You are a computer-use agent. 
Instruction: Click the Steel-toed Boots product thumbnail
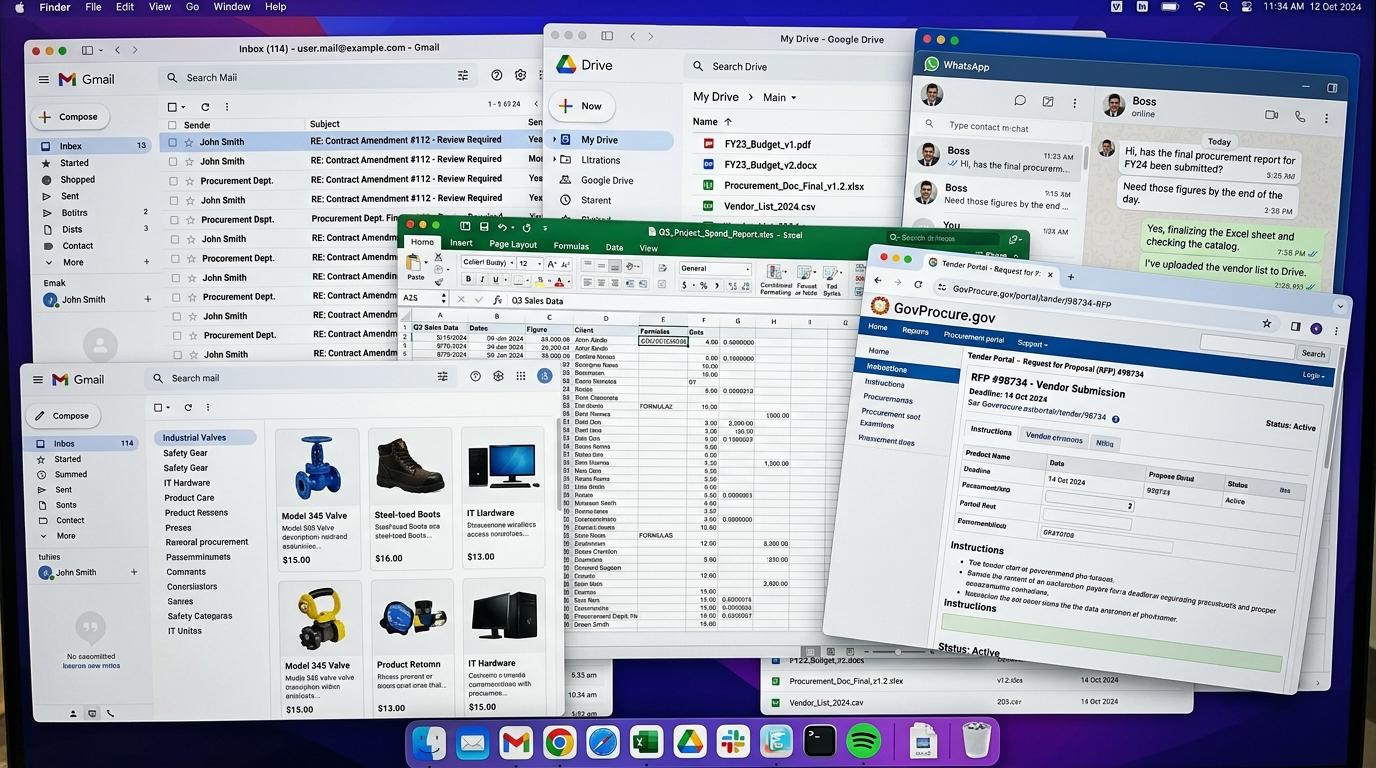pyautogui.click(x=410, y=468)
